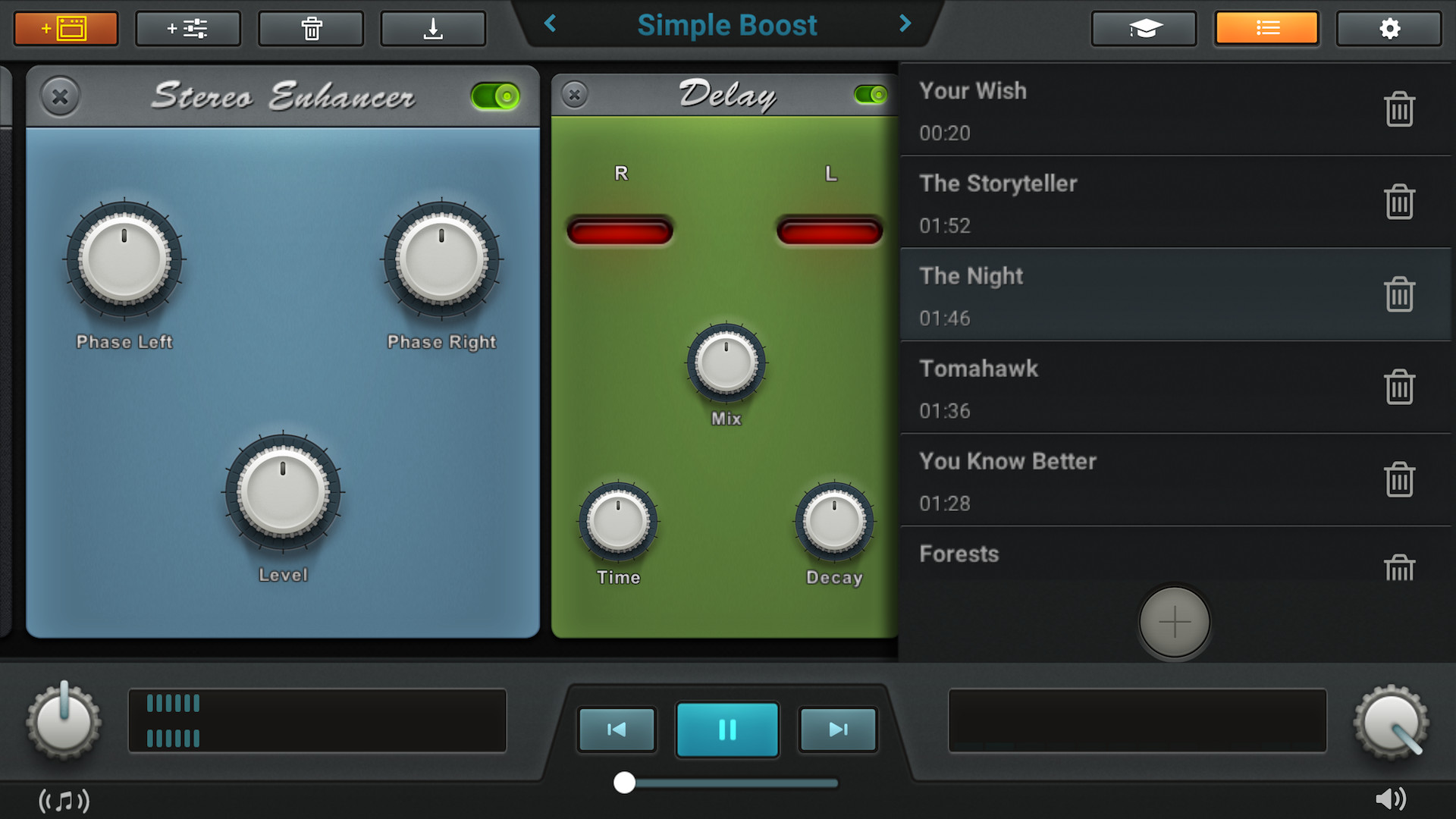Create a new recording with the plus button
Viewport: 1456px width, 819px height.
coord(1174,622)
